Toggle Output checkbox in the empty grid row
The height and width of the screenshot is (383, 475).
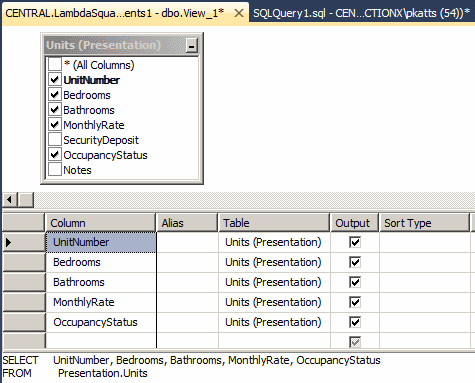[355, 342]
